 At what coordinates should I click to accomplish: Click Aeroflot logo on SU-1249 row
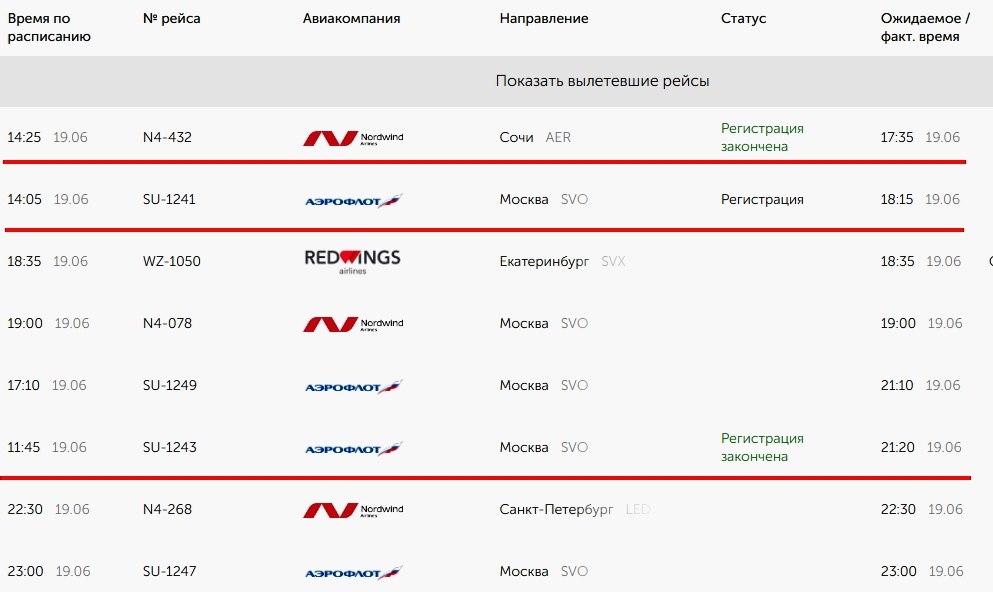353,386
